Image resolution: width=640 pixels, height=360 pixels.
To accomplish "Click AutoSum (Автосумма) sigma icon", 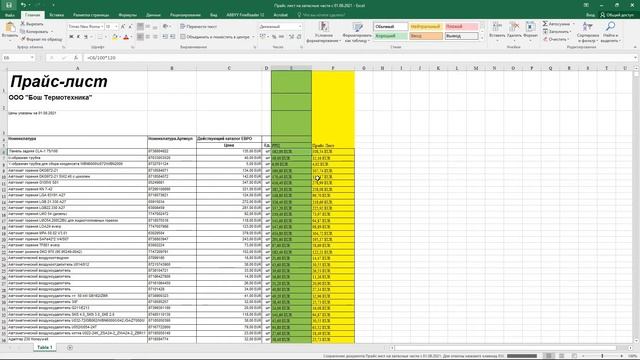I will [x=545, y=24].
